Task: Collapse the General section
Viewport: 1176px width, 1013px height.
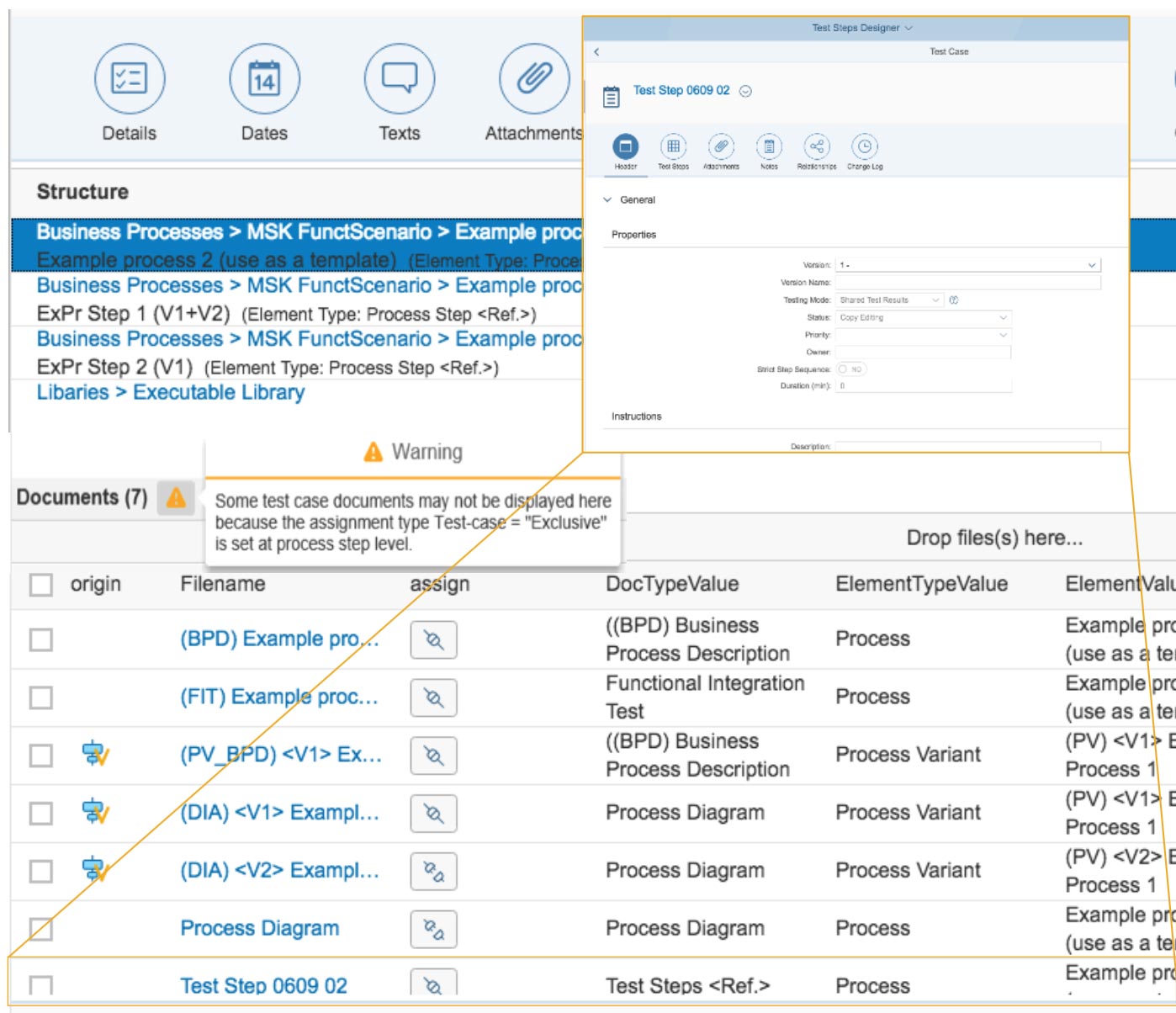Action: 607,200
